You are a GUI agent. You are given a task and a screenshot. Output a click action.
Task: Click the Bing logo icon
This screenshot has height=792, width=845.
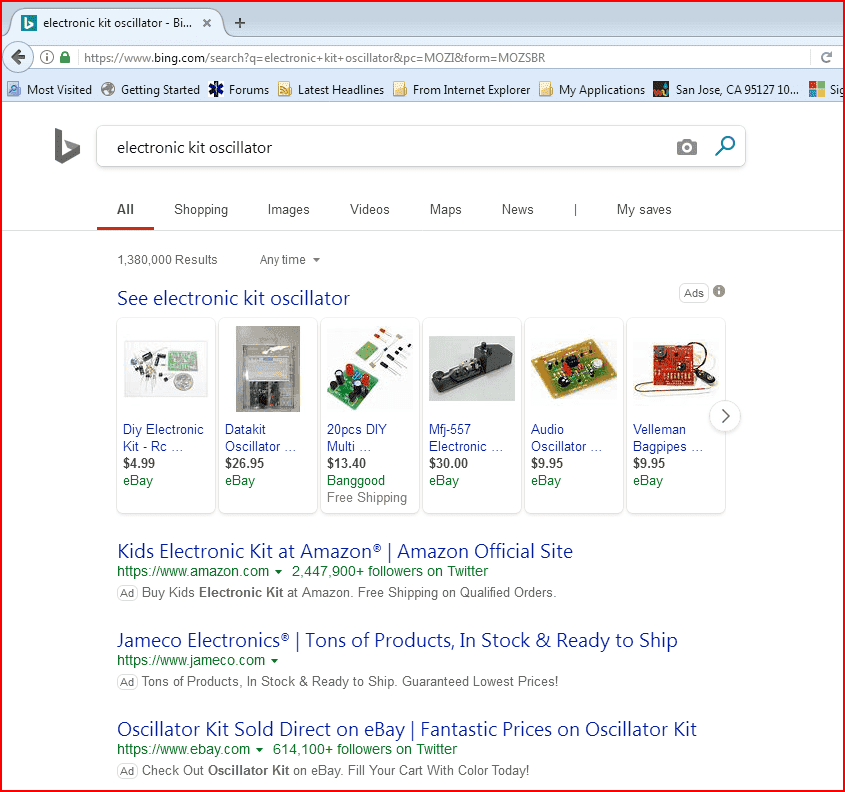point(67,147)
